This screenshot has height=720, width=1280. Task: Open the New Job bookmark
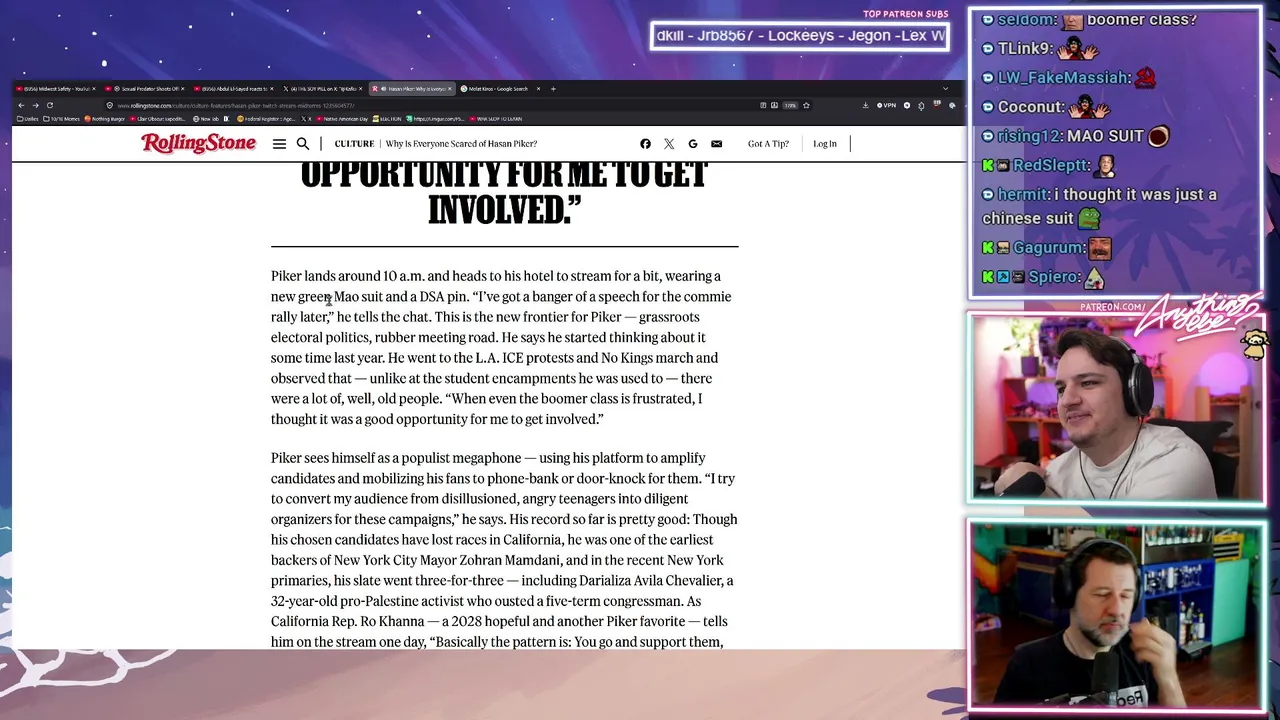coord(207,119)
